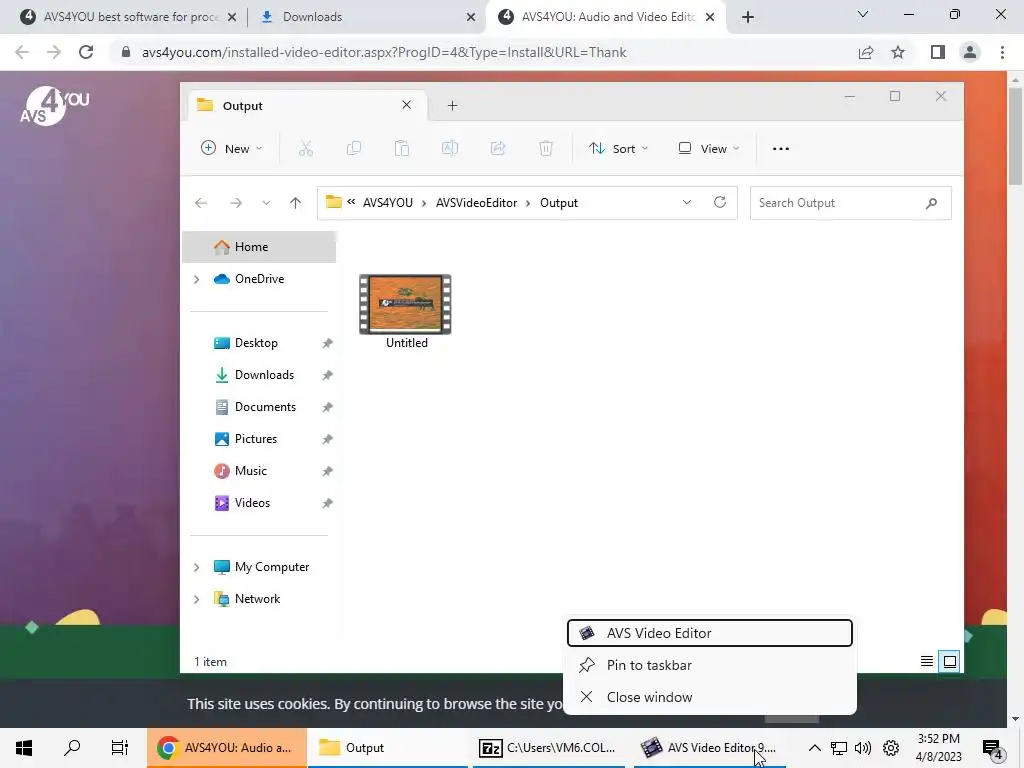Screen dimensions: 1024x768
Task: Open 7-Zip window from taskbar
Action: tap(549, 748)
